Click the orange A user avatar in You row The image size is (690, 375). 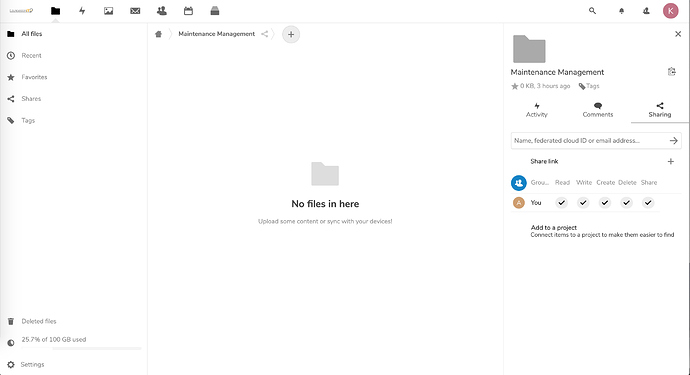click(519, 203)
